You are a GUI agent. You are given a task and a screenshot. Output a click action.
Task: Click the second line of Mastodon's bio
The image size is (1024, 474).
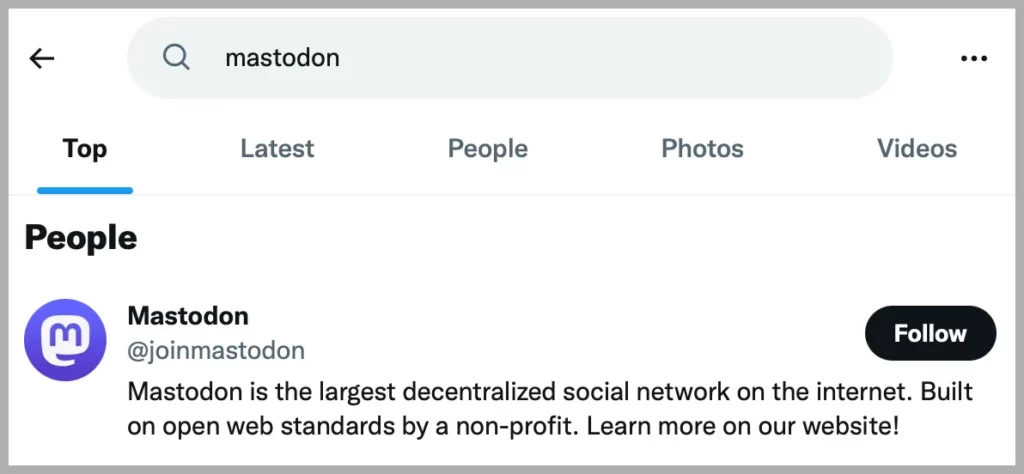(x=513, y=426)
